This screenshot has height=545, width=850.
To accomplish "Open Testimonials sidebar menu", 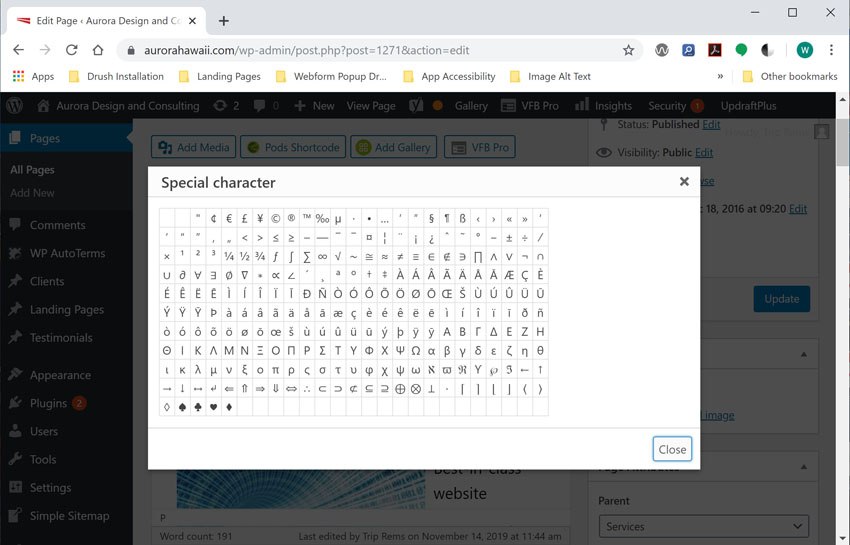I will (61, 338).
